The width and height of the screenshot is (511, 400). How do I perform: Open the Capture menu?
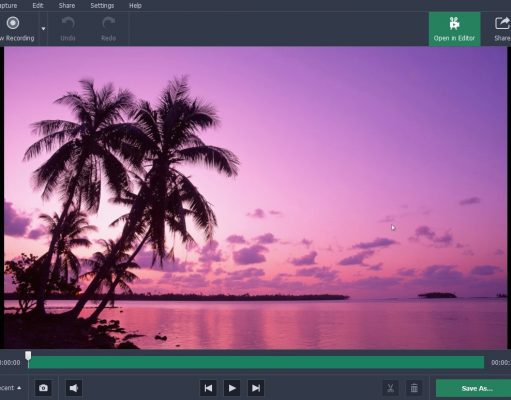9,6
